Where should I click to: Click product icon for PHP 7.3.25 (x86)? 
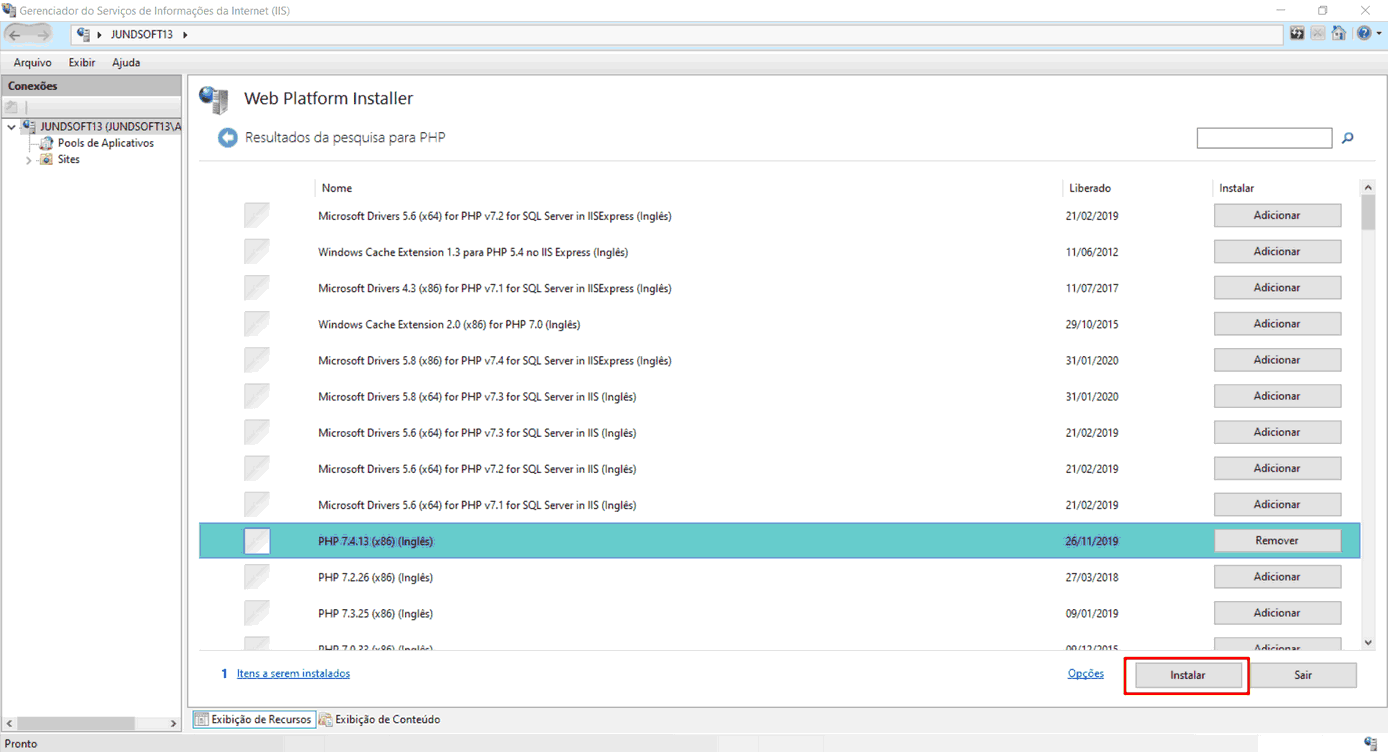tap(257, 613)
